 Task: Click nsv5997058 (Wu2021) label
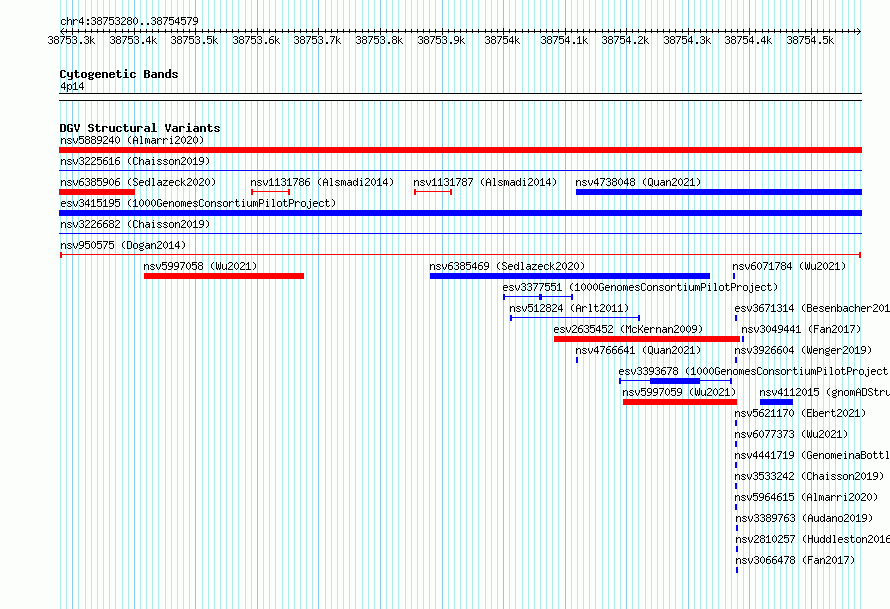pos(200,266)
